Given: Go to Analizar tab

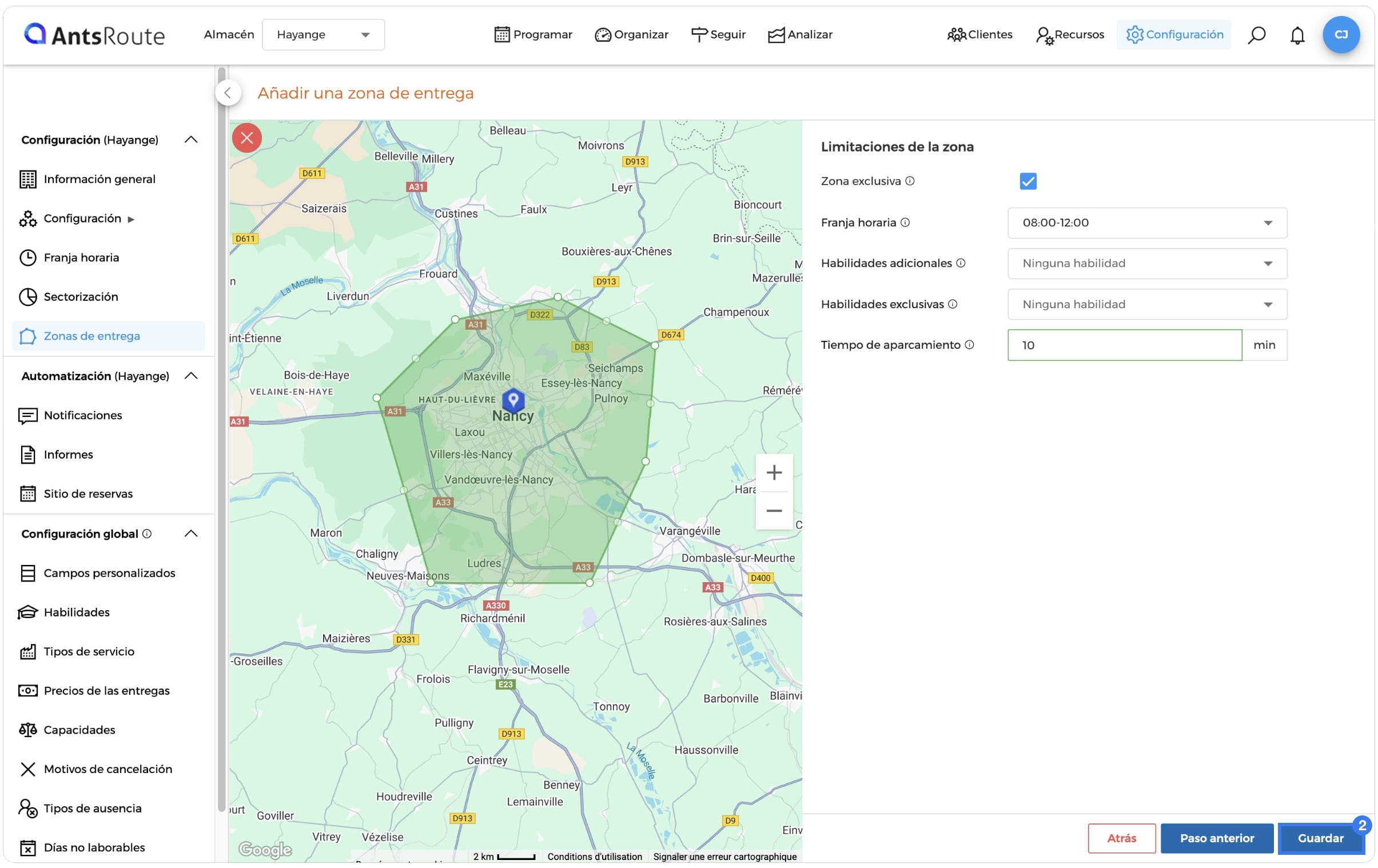Looking at the screenshot, I should [x=799, y=34].
